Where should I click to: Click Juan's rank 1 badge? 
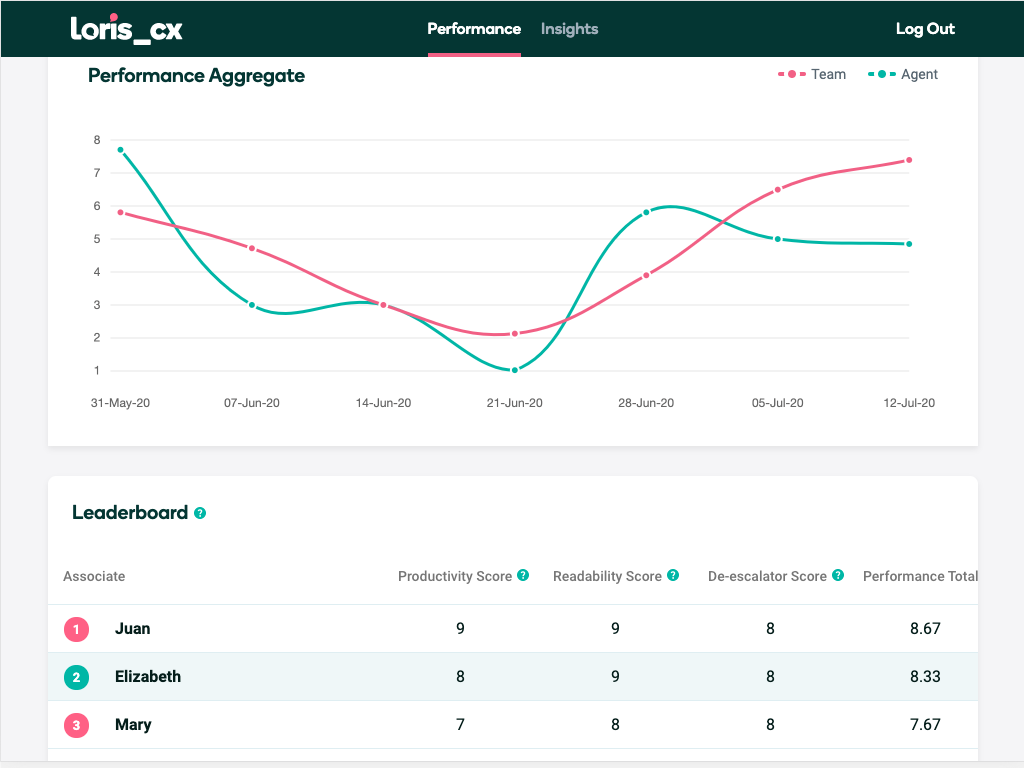tap(77, 629)
